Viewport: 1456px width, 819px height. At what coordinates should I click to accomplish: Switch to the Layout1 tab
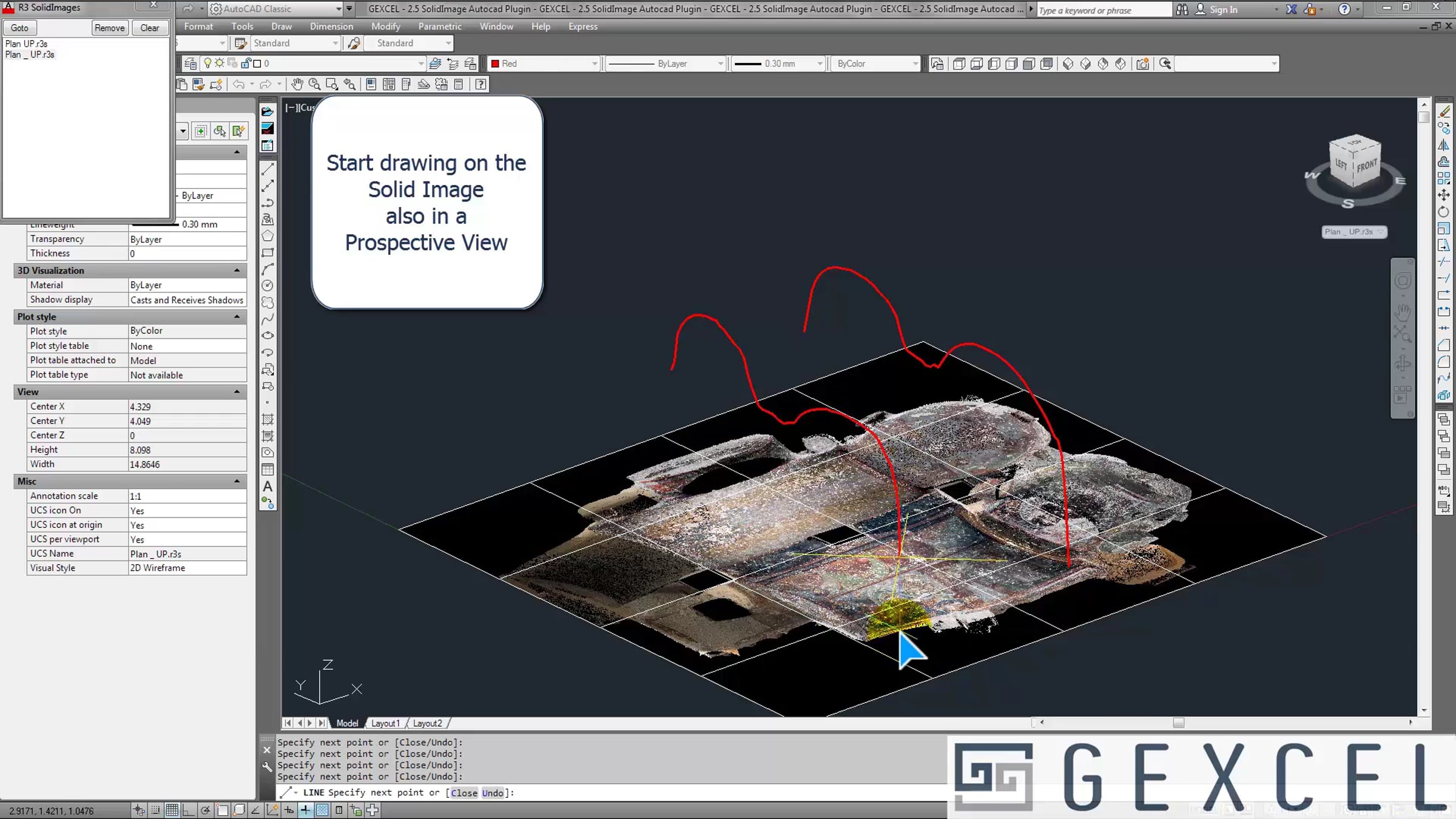385,723
